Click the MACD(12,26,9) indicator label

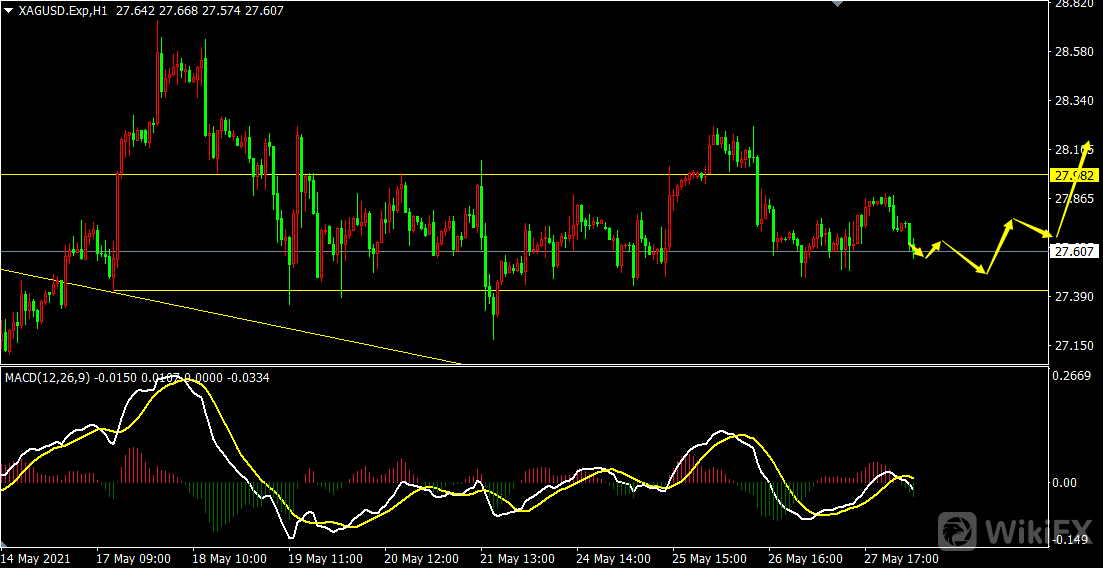(x=48, y=377)
